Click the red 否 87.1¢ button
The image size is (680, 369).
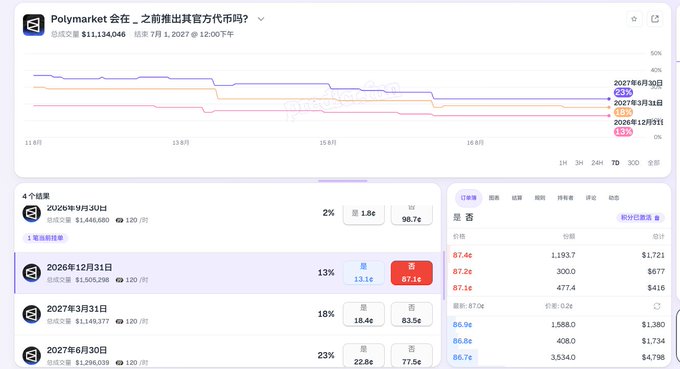point(412,273)
